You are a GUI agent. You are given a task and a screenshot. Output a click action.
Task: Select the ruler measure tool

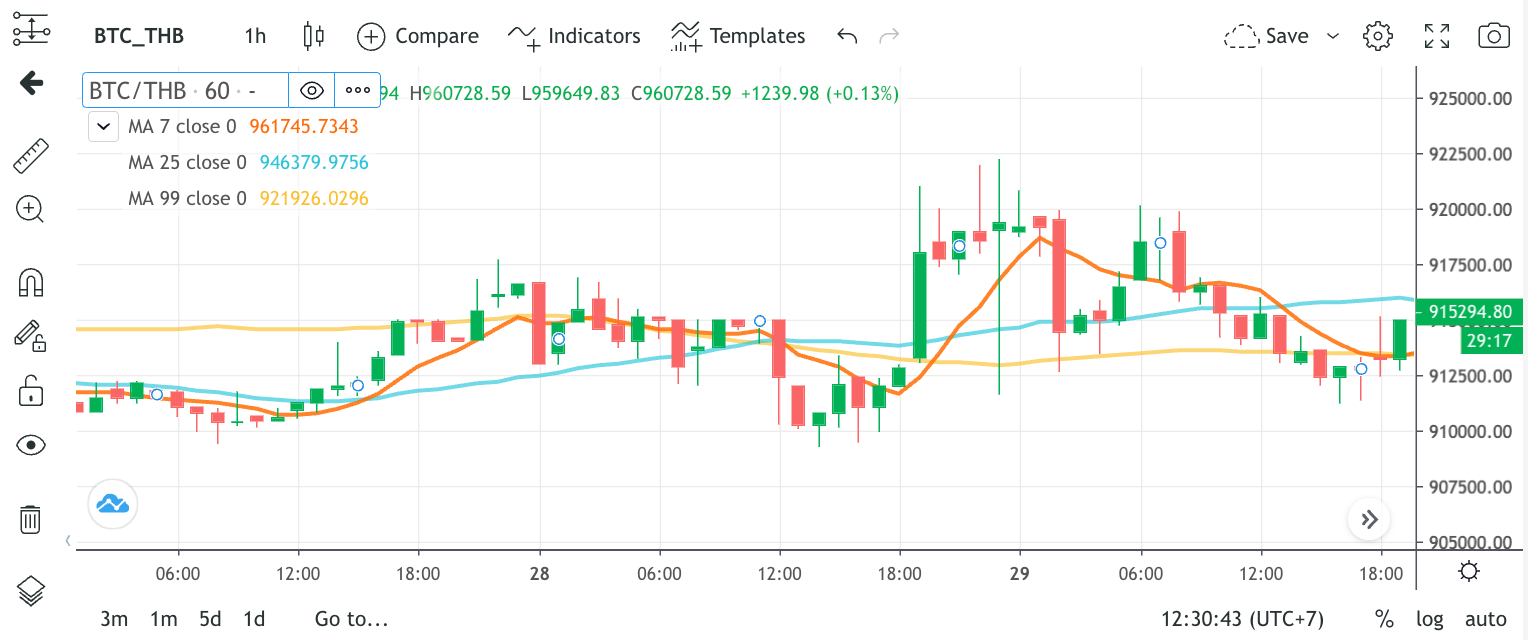click(31, 155)
